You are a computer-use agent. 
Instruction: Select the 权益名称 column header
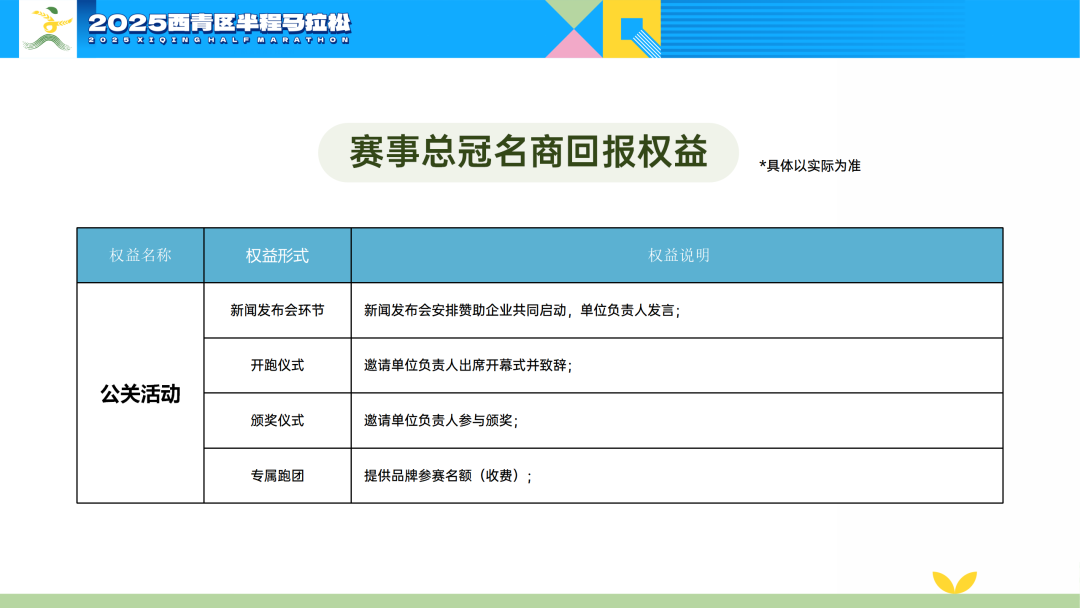click(141, 255)
